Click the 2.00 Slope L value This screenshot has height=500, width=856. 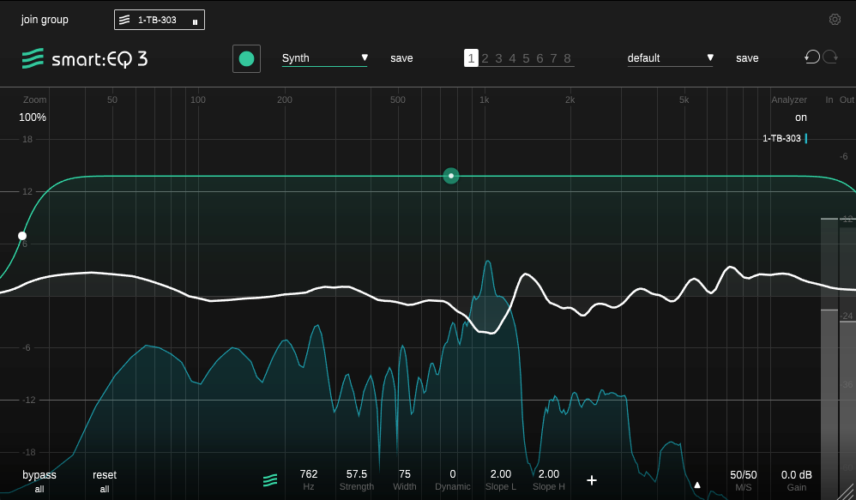(501, 474)
